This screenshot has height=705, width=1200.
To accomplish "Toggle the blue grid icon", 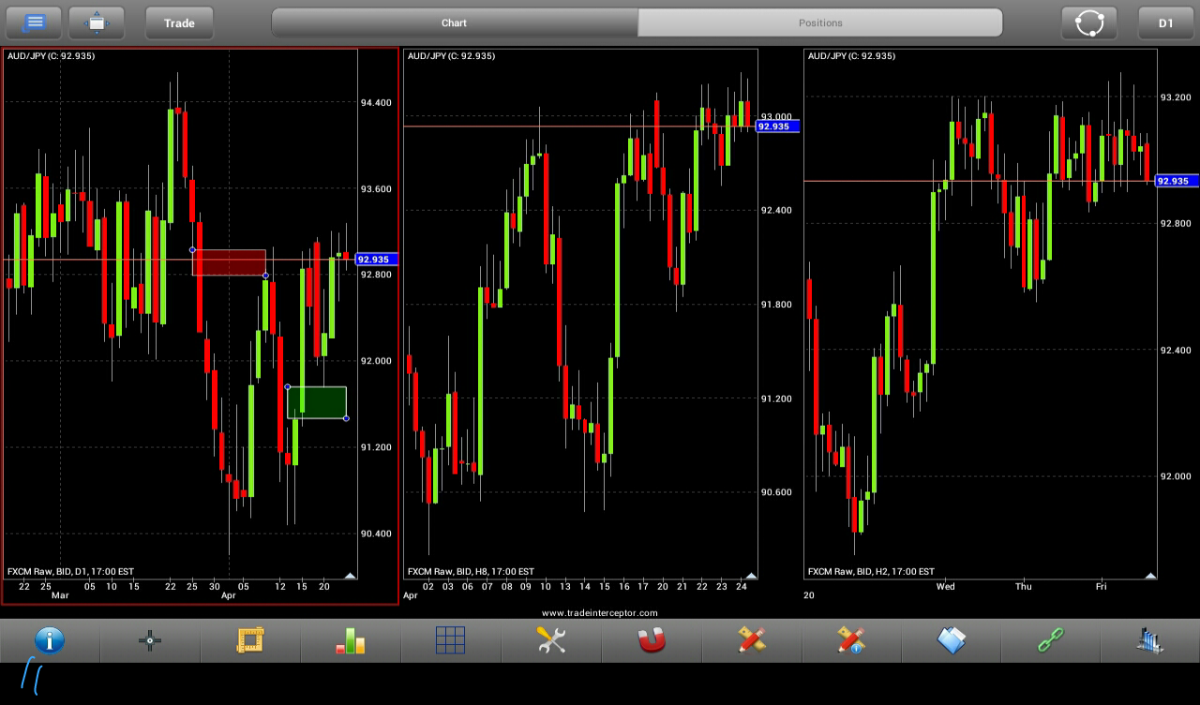I will pyautogui.click(x=451, y=640).
